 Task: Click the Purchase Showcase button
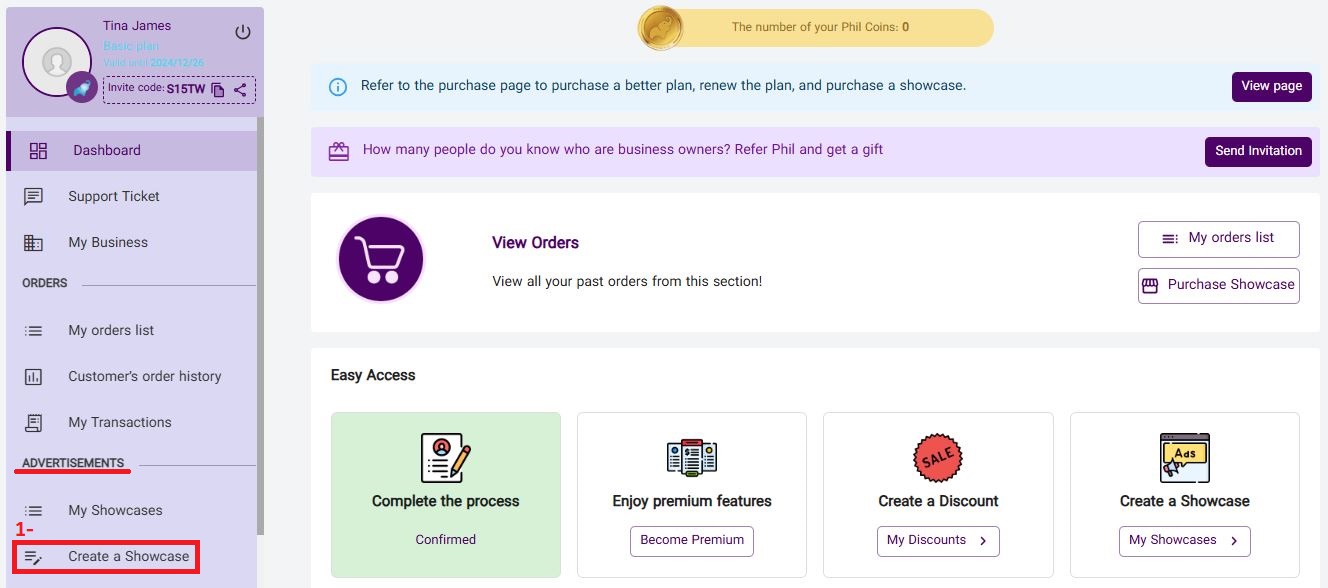(1218, 285)
